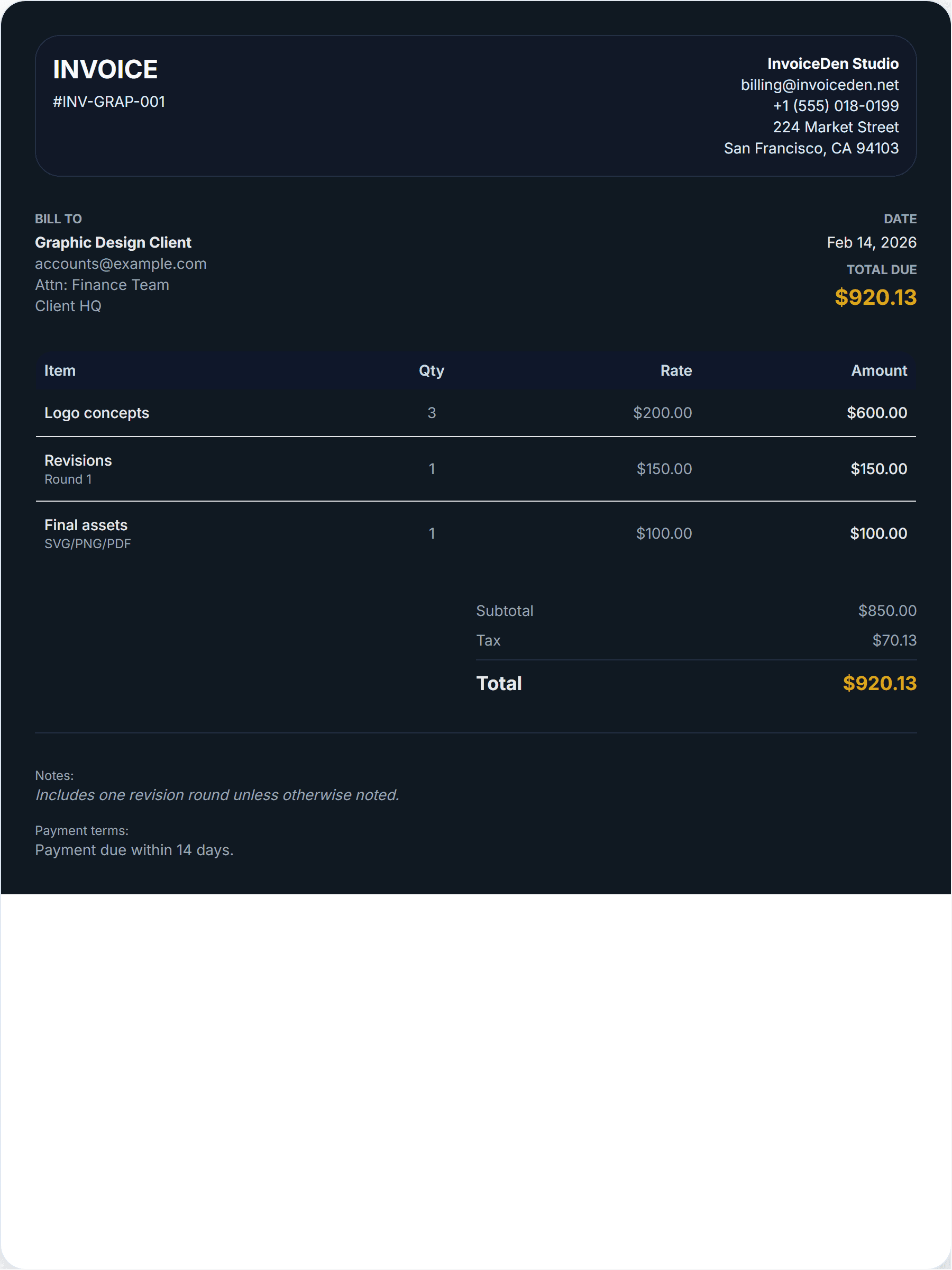The width and height of the screenshot is (952, 1270).
Task: Click the payment due within 14 days text
Action: pyautogui.click(x=134, y=850)
